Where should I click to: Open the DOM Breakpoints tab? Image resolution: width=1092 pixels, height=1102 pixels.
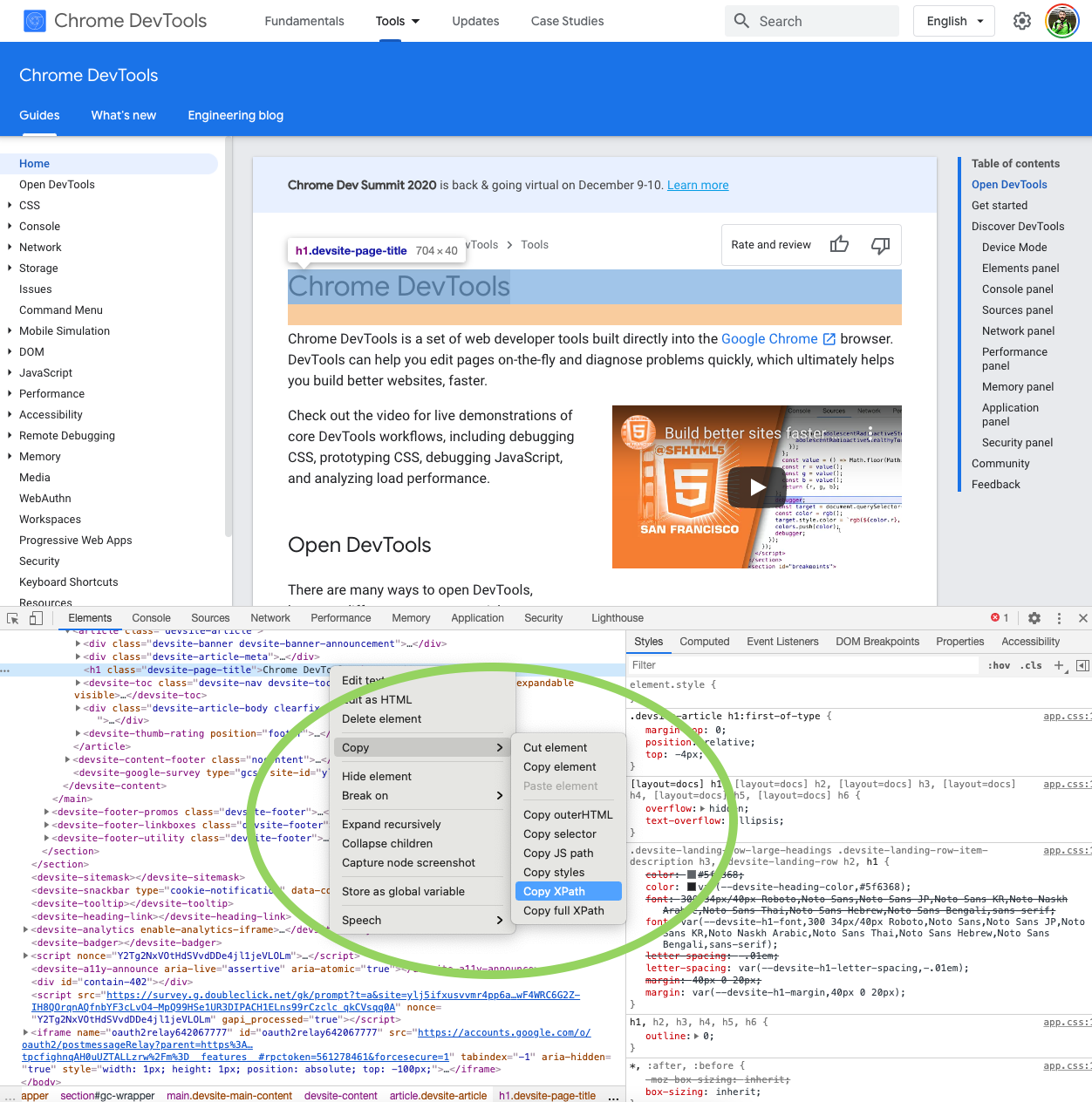pyautogui.click(x=877, y=642)
